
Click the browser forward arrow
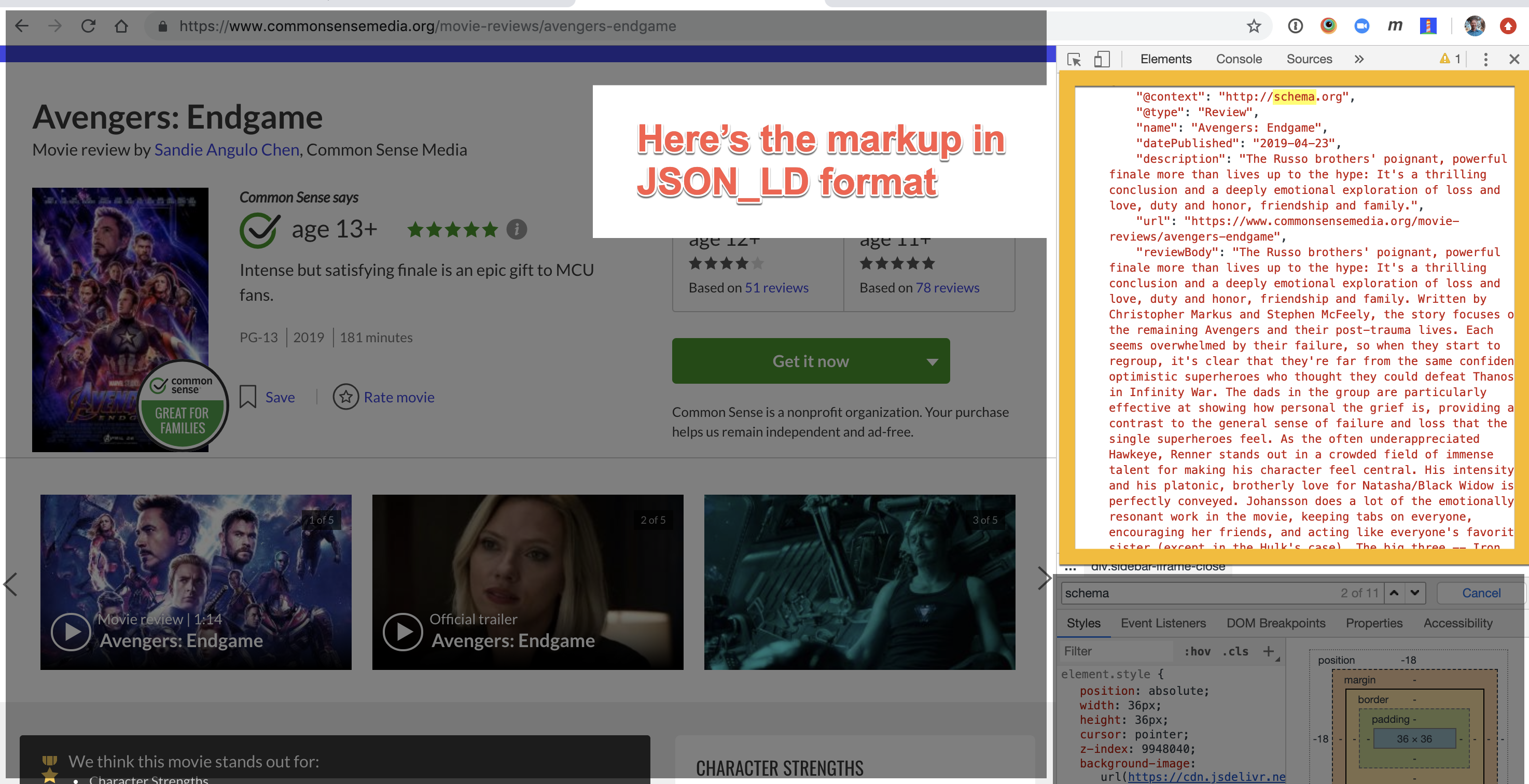pyautogui.click(x=54, y=26)
